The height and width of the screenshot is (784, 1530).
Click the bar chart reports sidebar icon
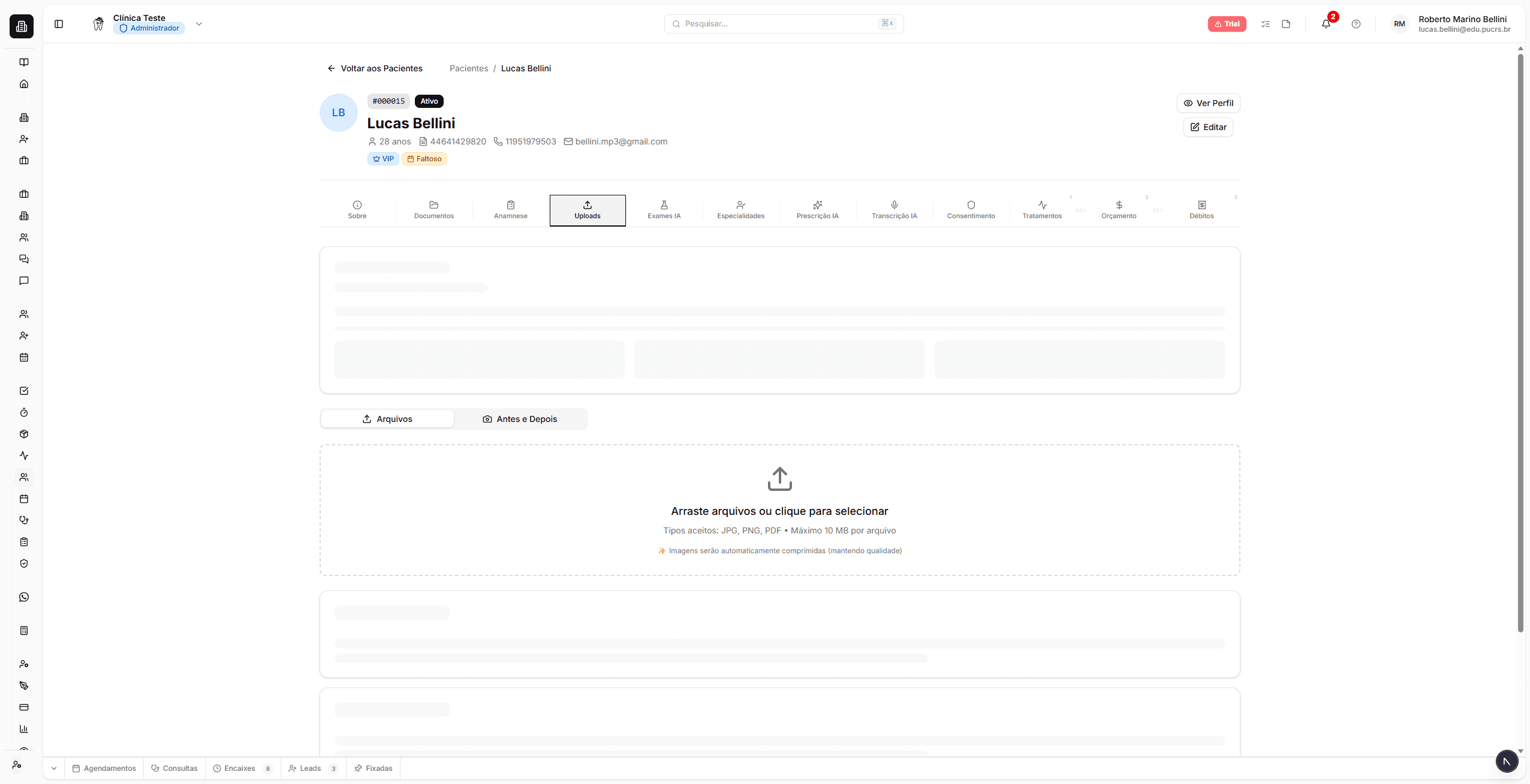24,729
